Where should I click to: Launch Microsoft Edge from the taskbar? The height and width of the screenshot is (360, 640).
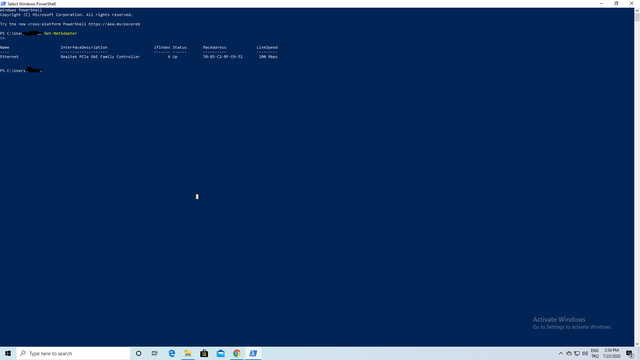(171, 353)
